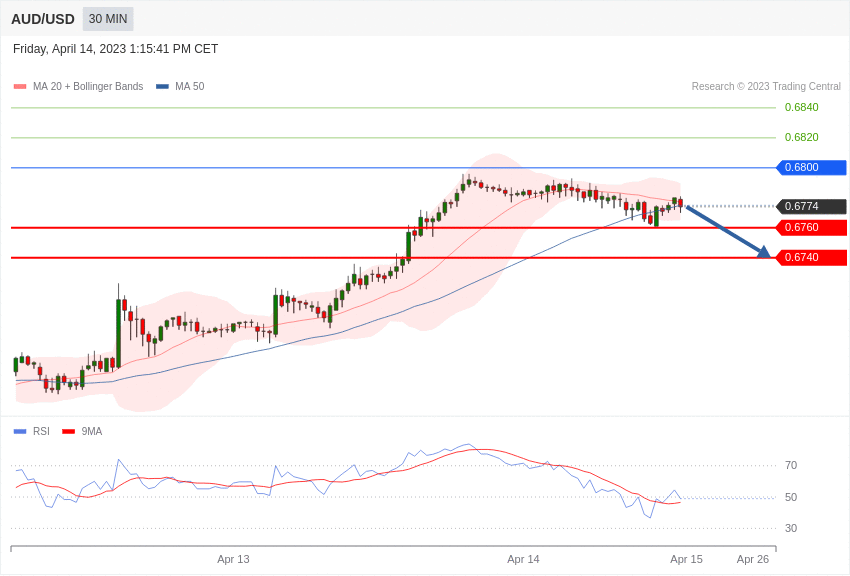Click the 'Apr 14' date axis label
Image resolution: width=850 pixels, height=576 pixels.
[523, 559]
